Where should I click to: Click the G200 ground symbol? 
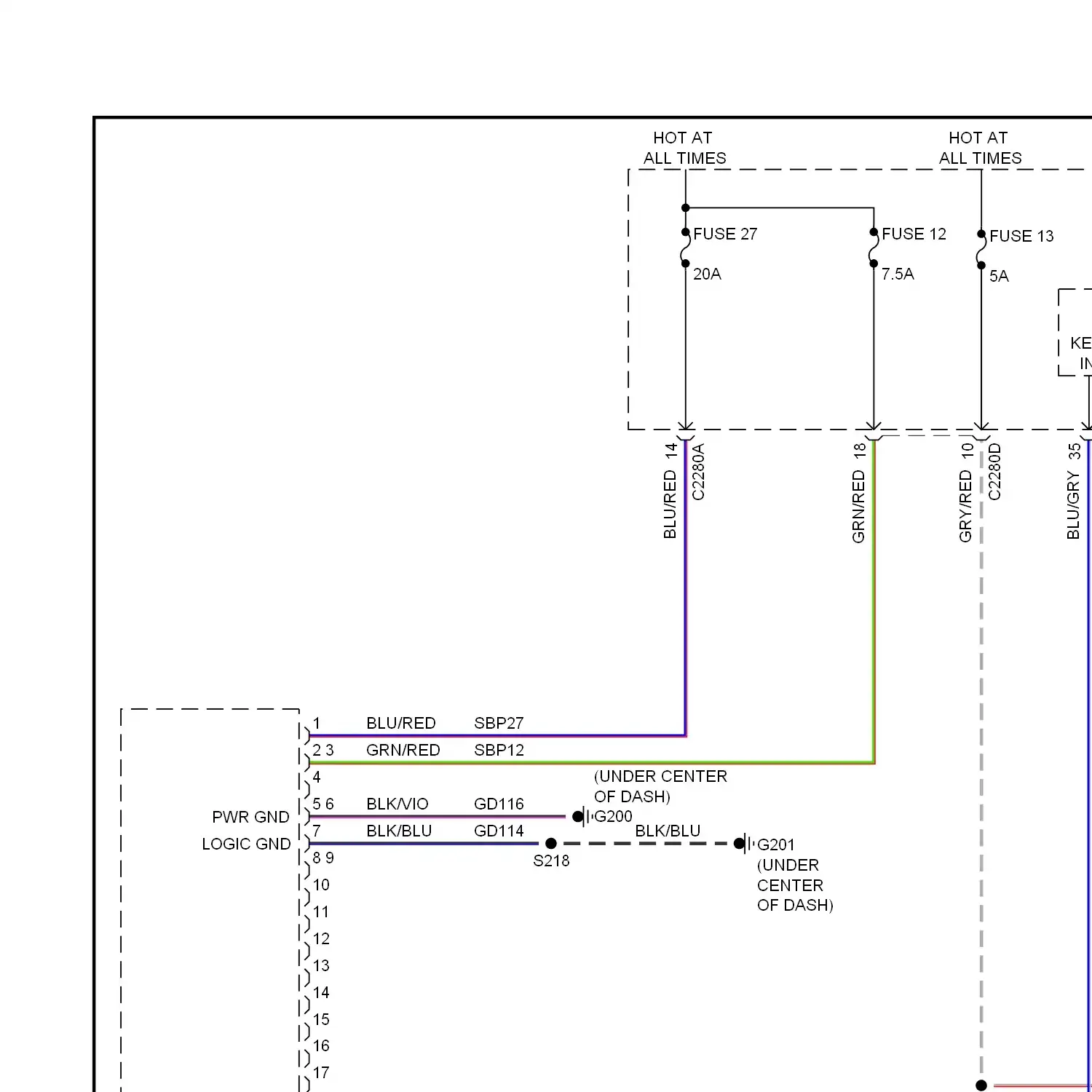point(582,817)
